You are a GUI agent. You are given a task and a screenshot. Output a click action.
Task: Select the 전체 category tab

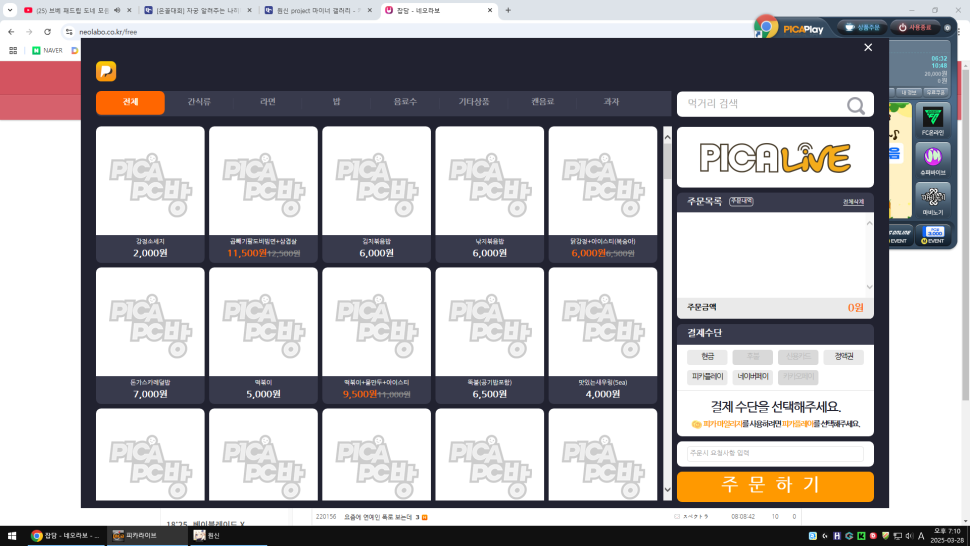pyautogui.click(x=131, y=103)
